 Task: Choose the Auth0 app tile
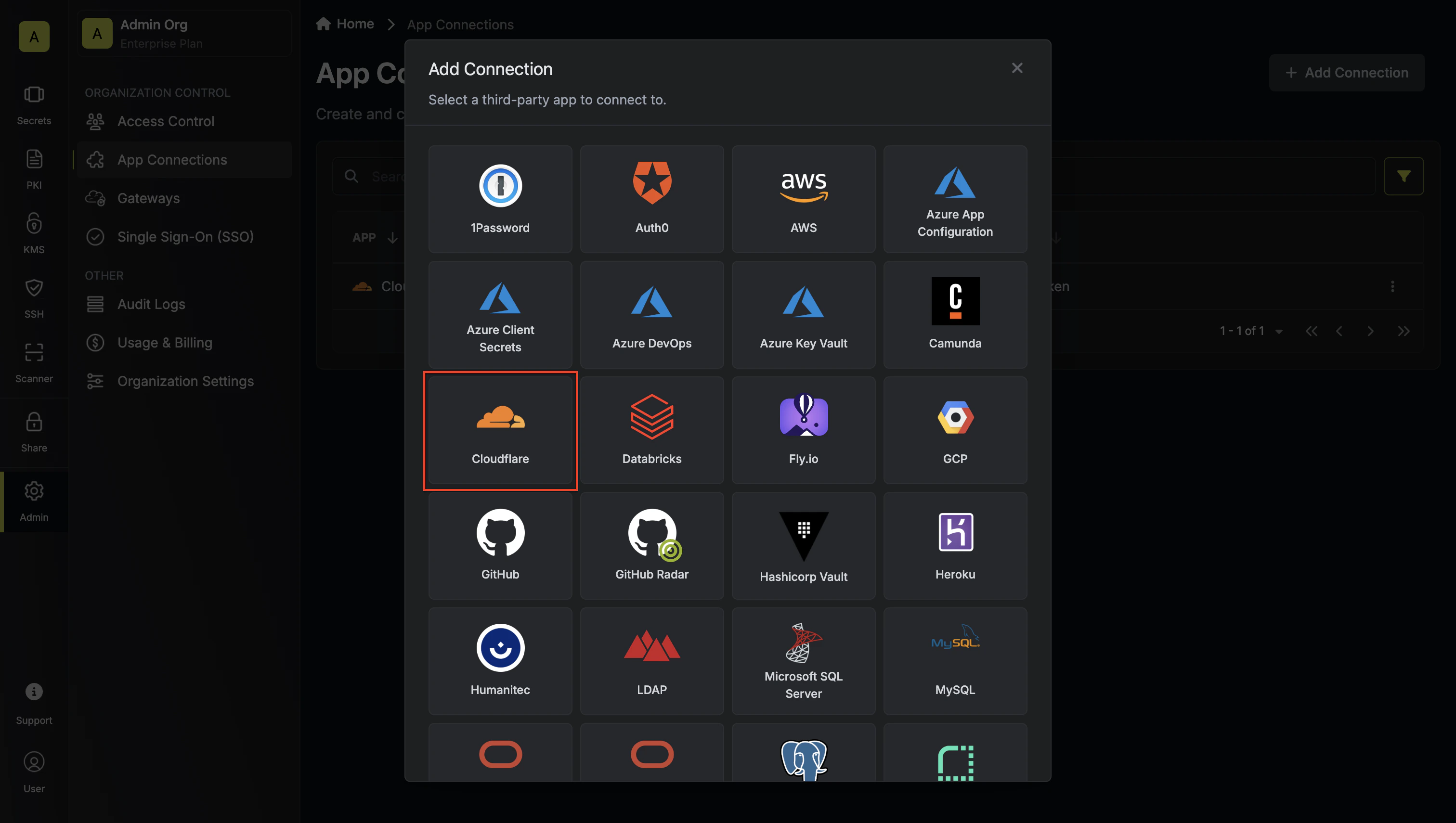[651, 199]
